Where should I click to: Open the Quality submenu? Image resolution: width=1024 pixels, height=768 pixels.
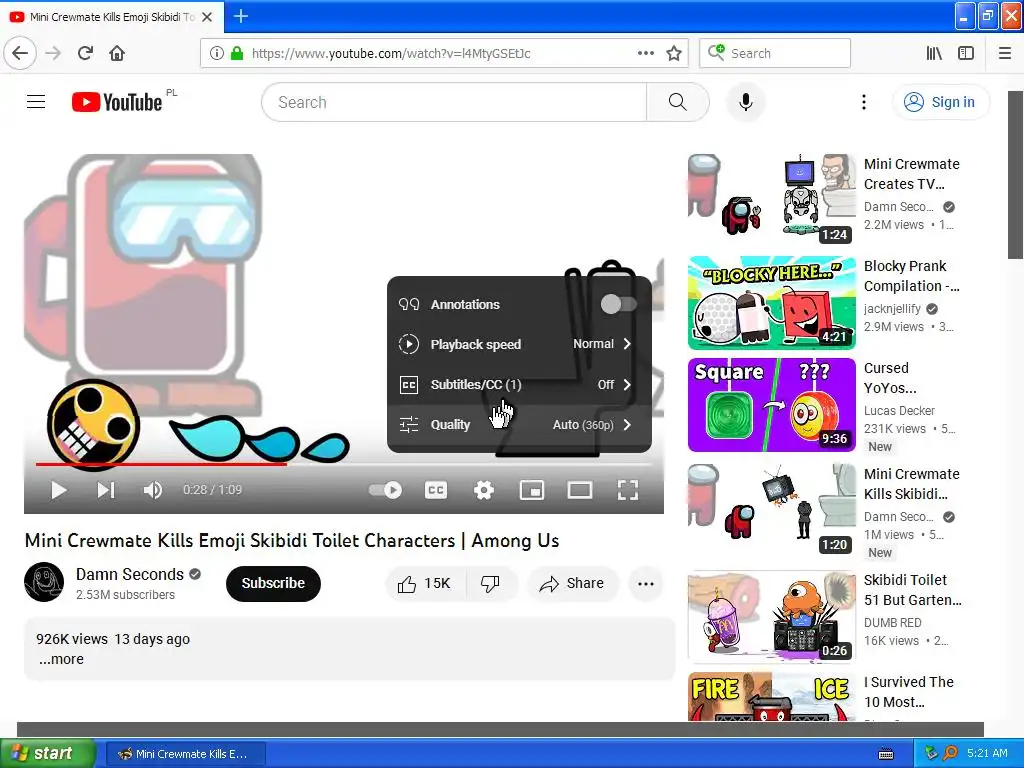pos(519,424)
